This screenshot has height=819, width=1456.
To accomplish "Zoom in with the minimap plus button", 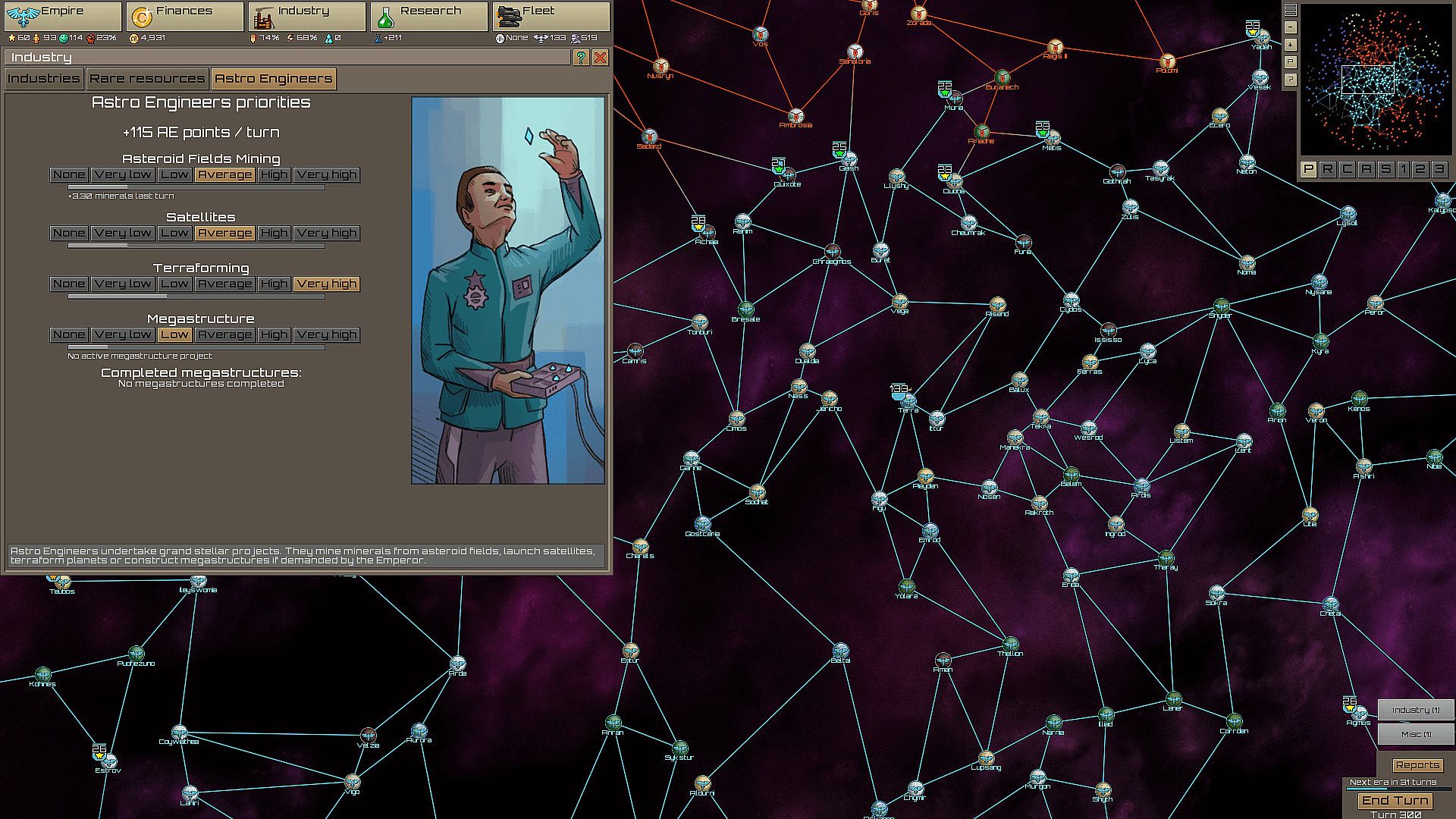I will [x=1291, y=45].
